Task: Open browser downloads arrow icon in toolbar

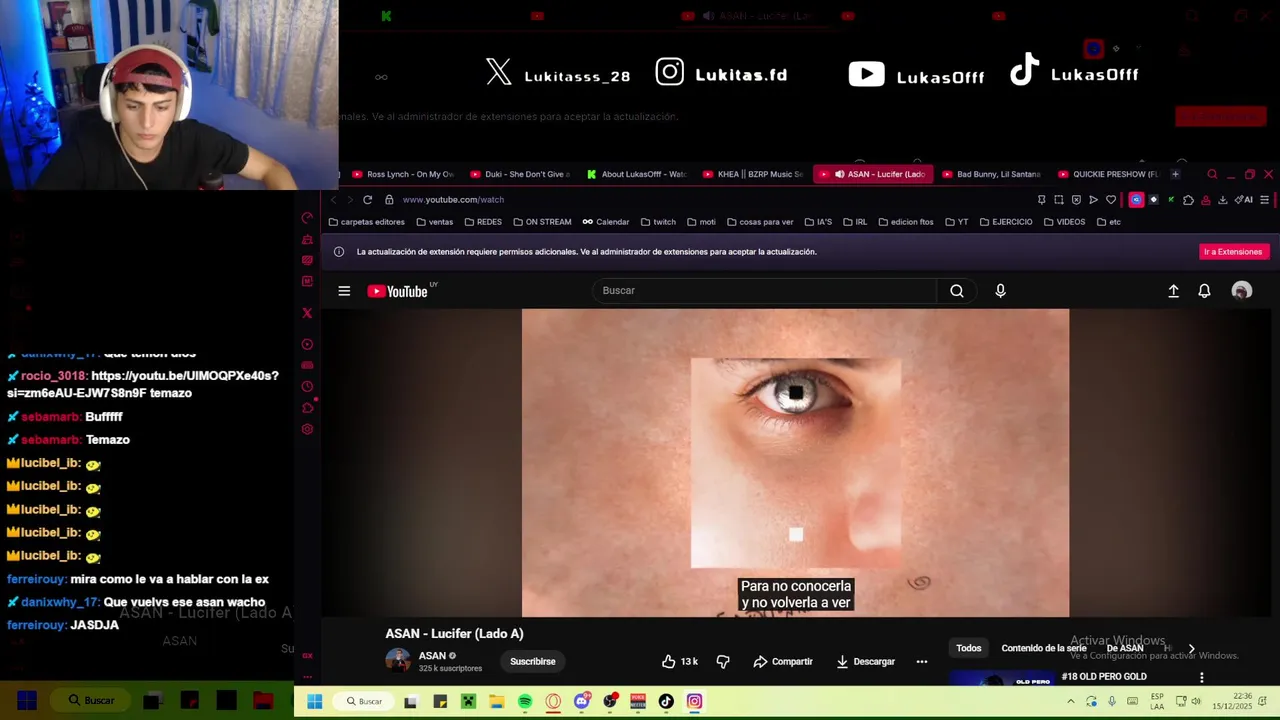Action: [1222, 200]
